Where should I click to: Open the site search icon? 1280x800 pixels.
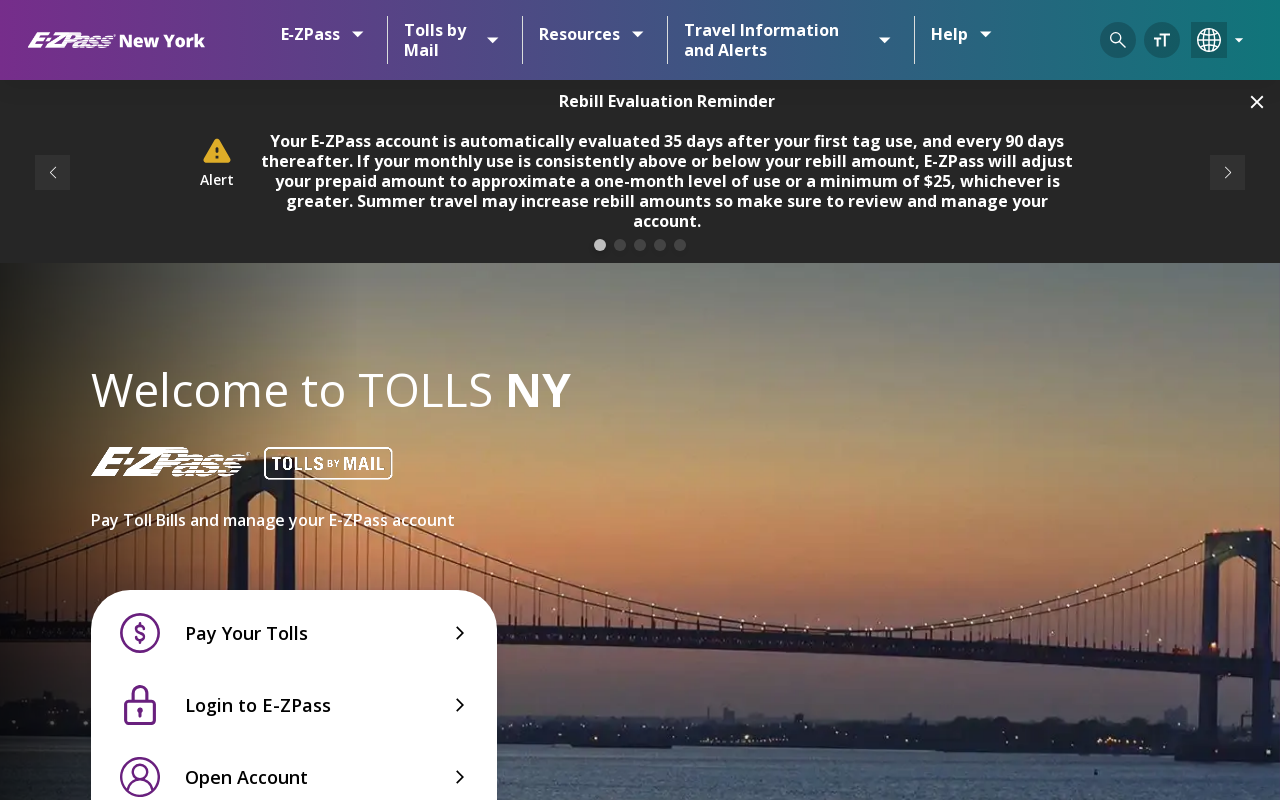coord(1118,40)
